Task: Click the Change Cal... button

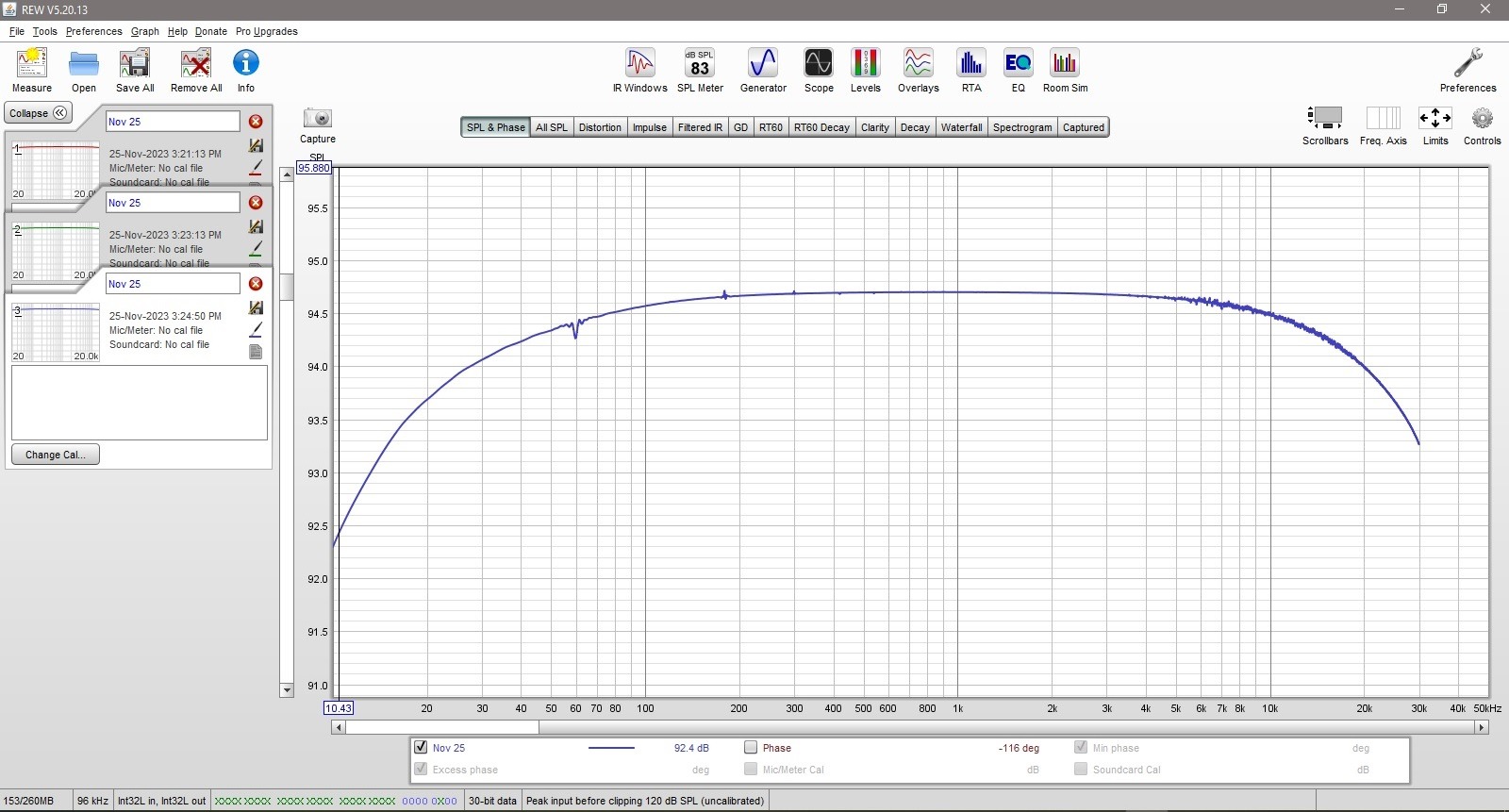Action: tap(56, 455)
